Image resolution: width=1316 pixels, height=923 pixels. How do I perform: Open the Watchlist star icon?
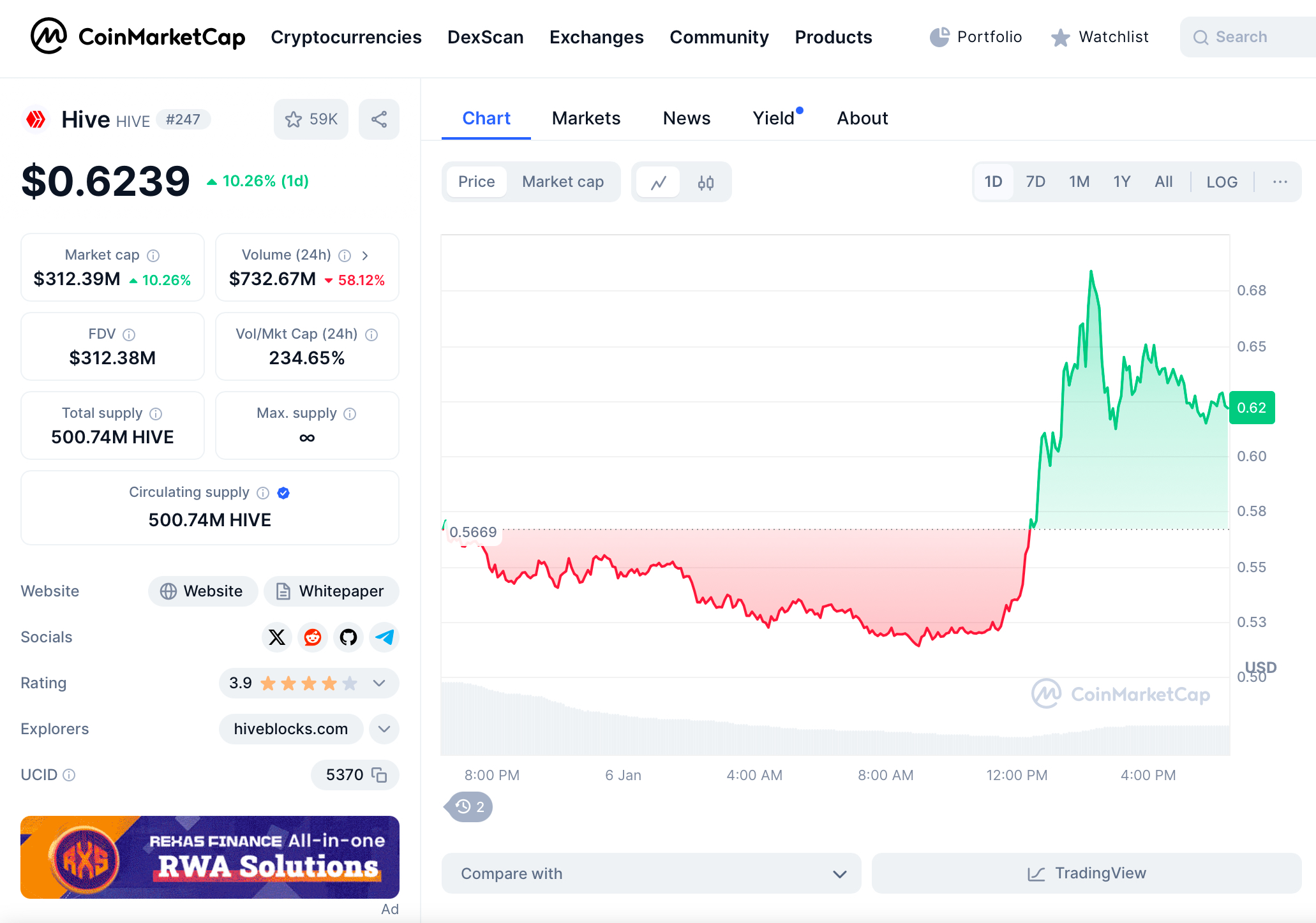(1060, 37)
